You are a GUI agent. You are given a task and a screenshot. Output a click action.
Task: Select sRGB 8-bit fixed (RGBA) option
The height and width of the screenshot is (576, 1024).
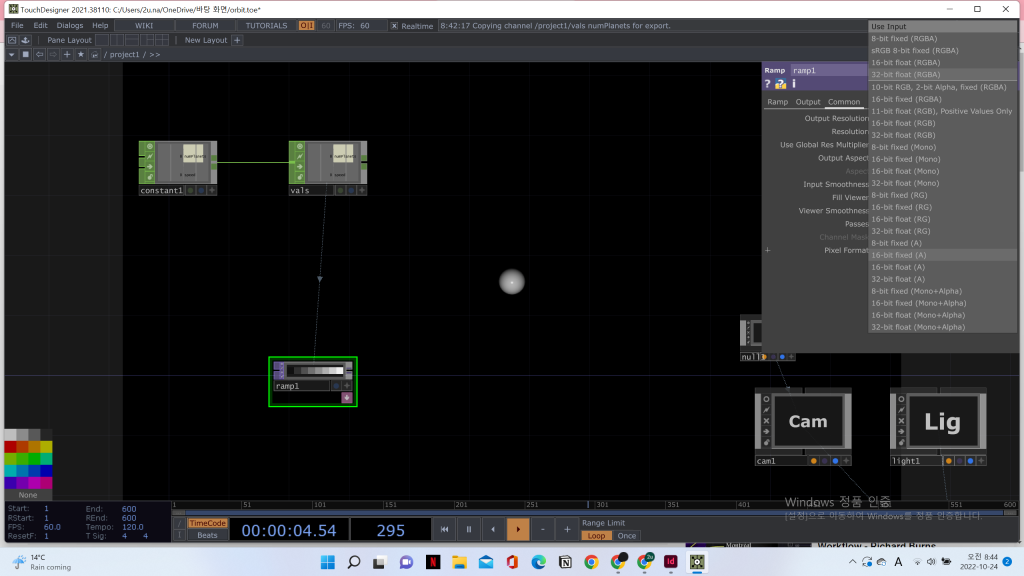pos(942,50)
